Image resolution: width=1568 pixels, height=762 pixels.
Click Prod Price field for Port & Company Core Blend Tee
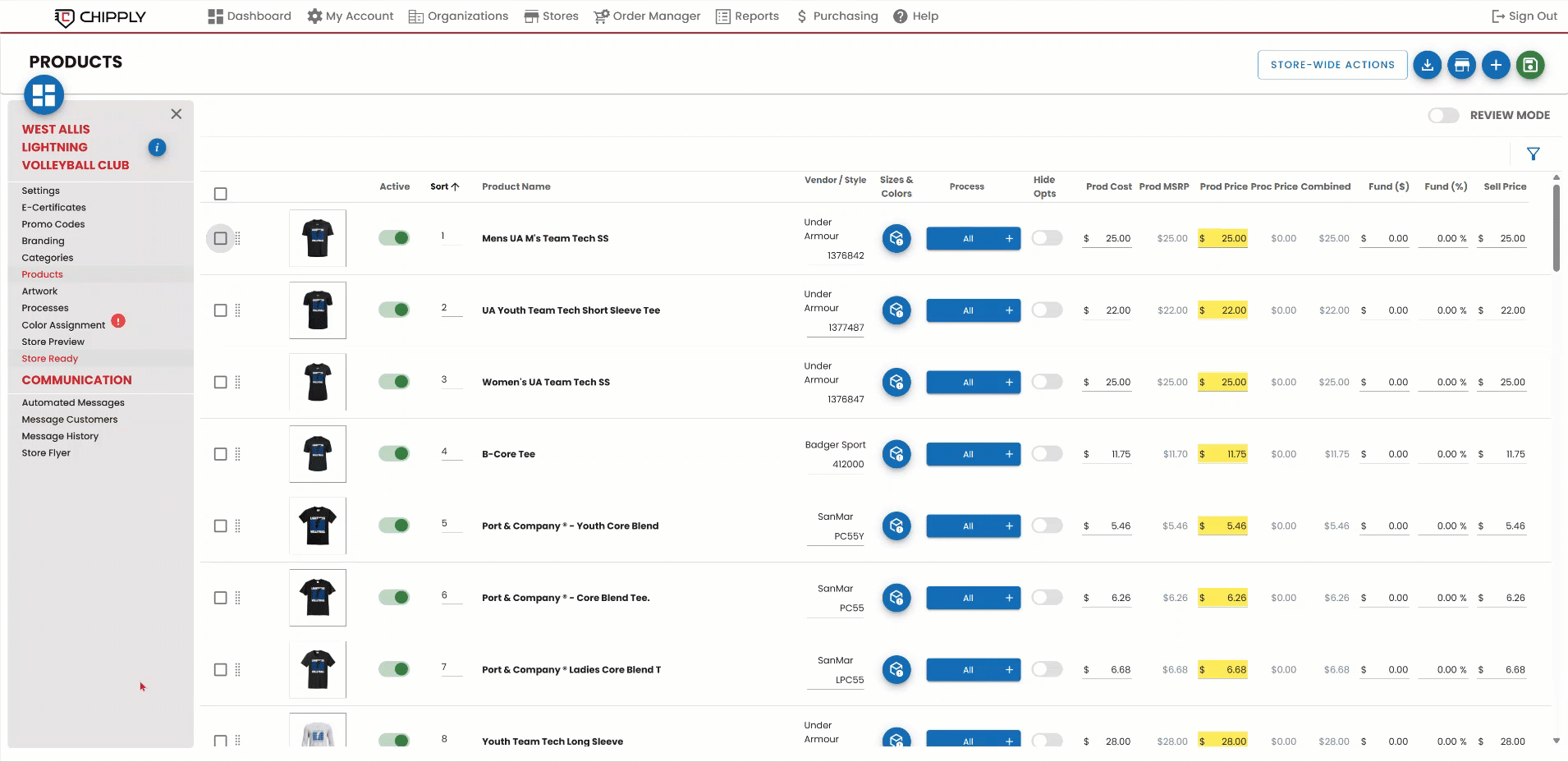[1226, 598]
